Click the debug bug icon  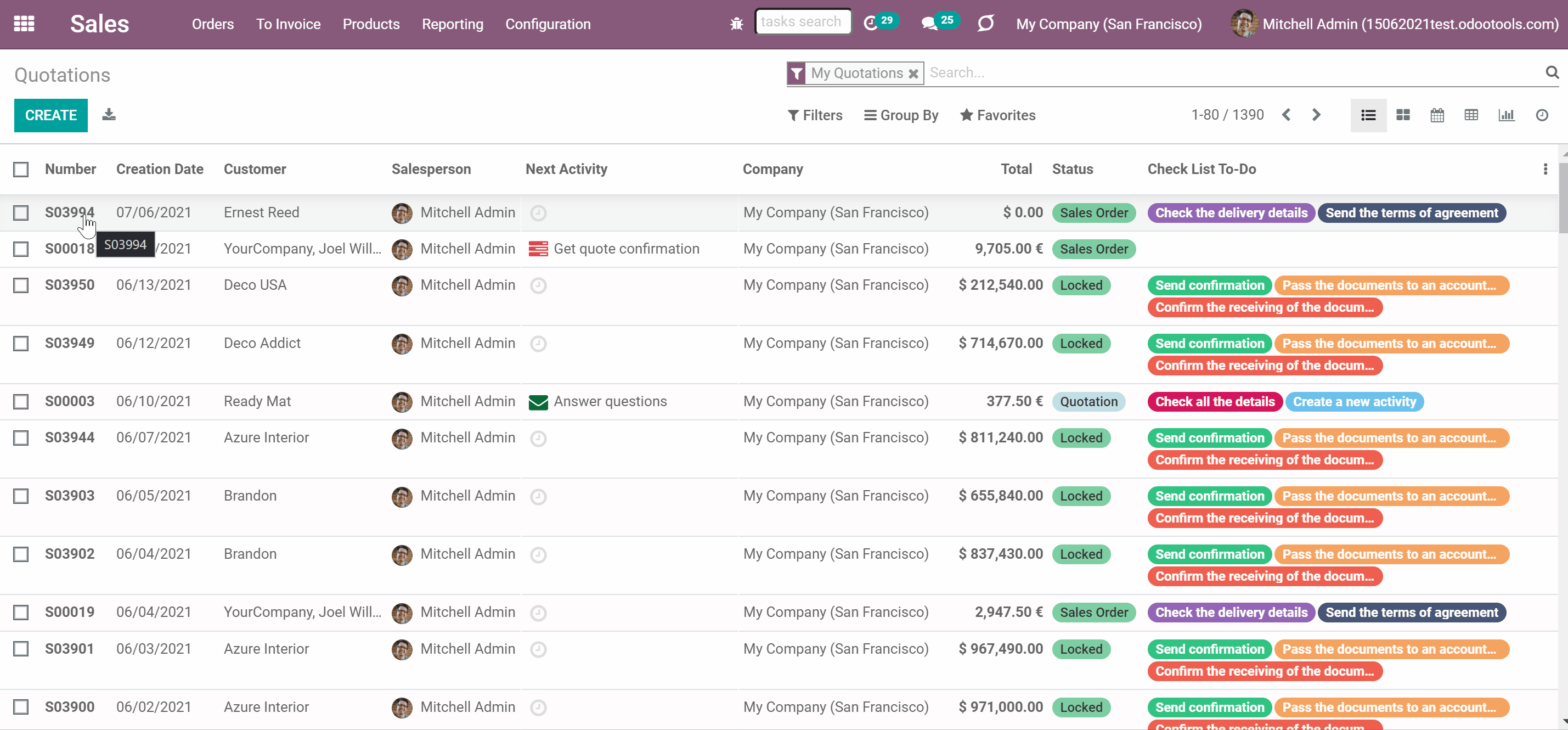pyautogui.click(x=736, y=24)
